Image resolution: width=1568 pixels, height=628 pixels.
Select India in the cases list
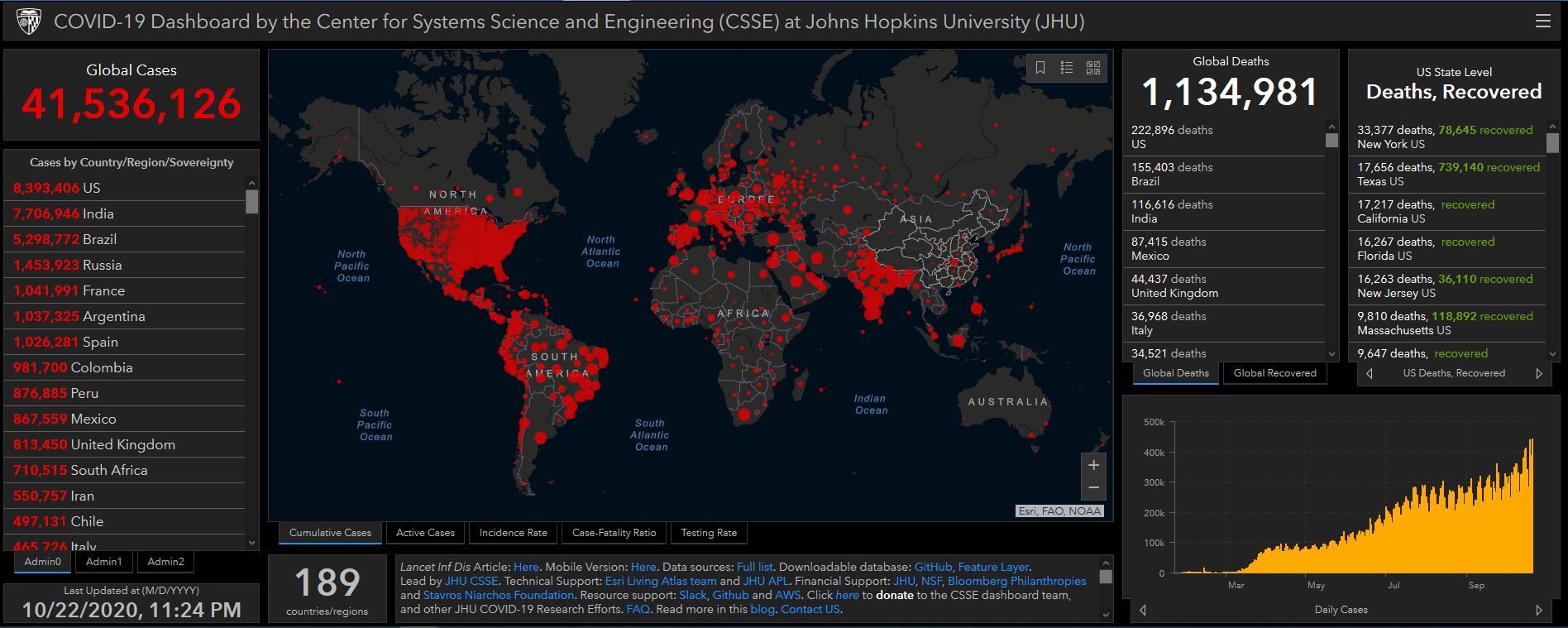[125, 213]
